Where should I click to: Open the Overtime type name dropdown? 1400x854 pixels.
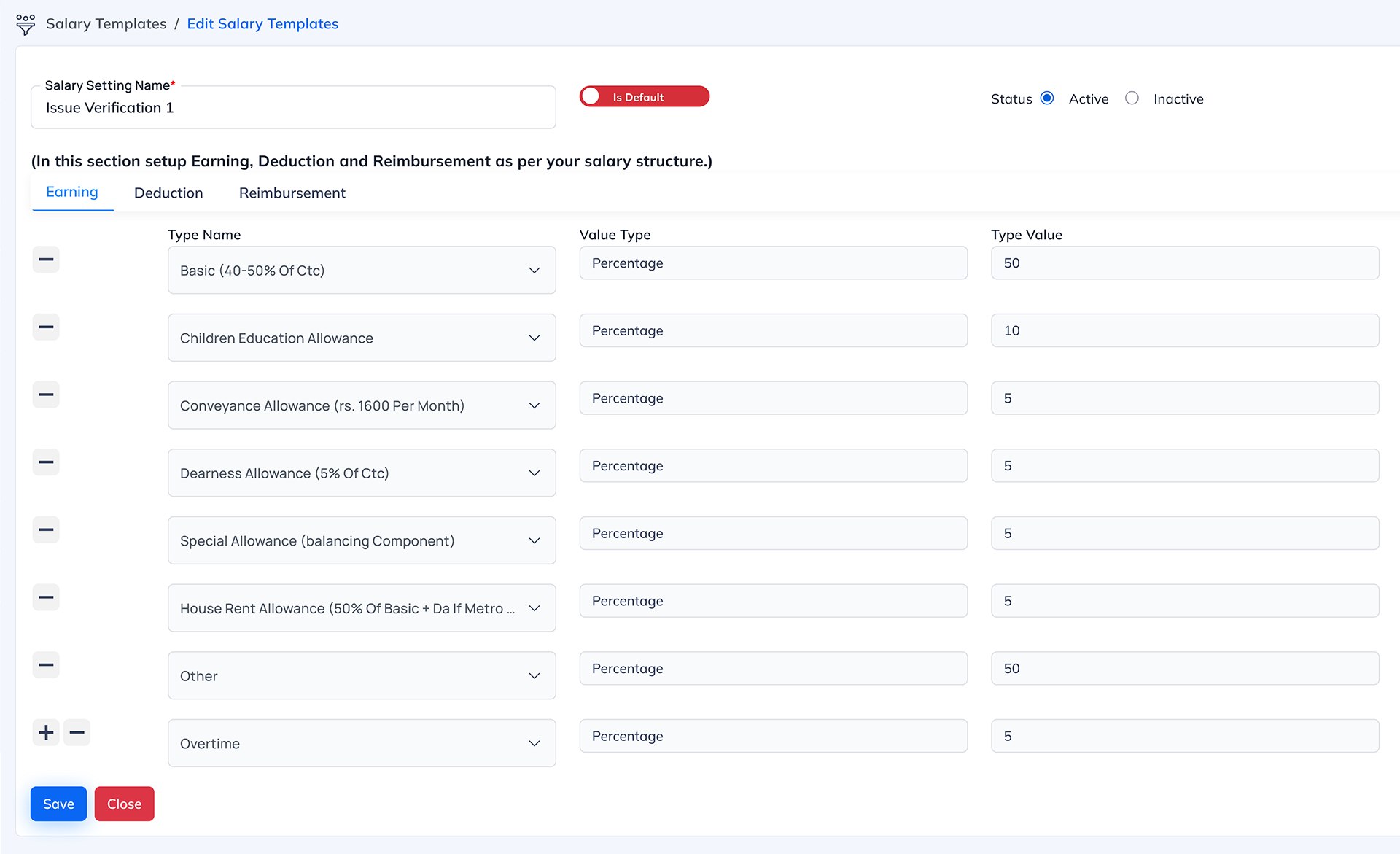tap(362, 743)
